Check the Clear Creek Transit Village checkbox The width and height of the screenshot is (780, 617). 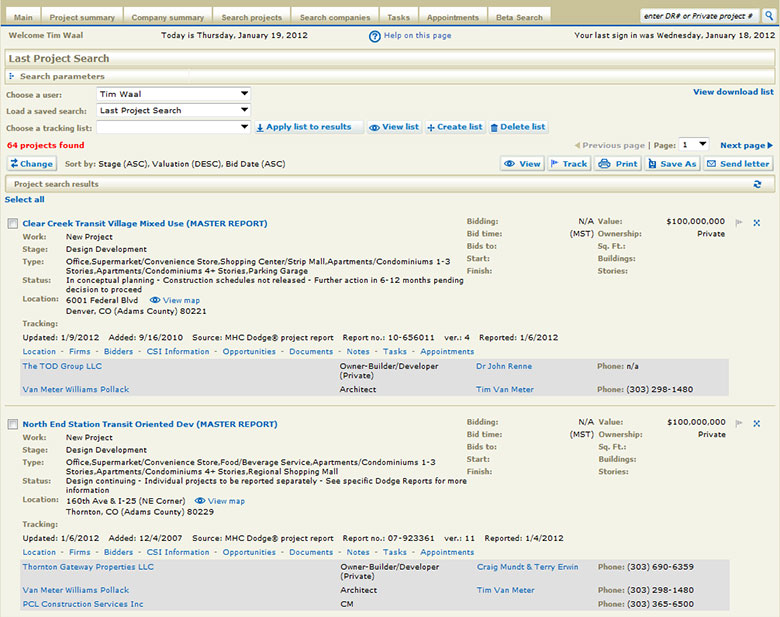point(12,223)
